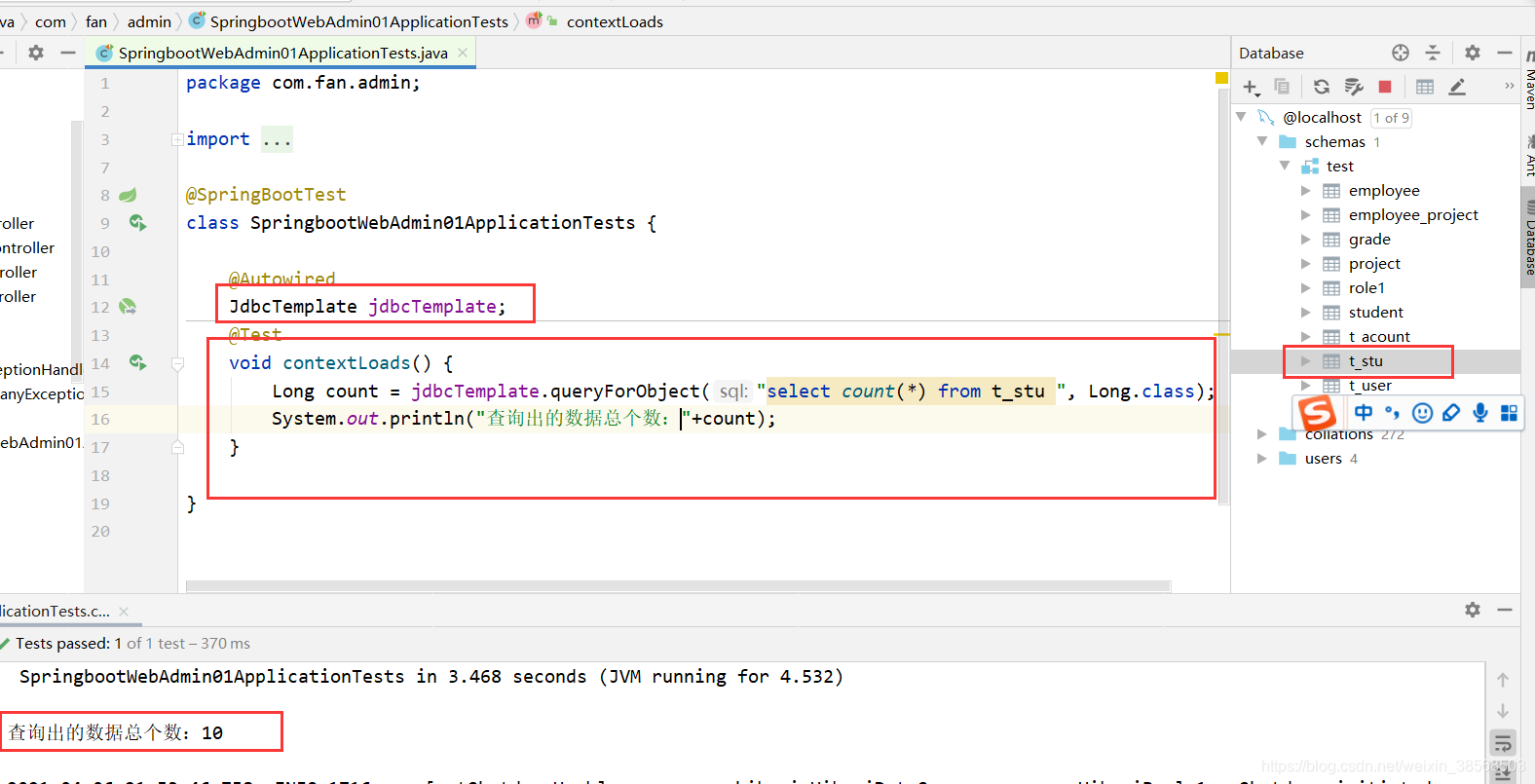
Task: Expand the employee_project table node
Action: [x=1306, y=215]
